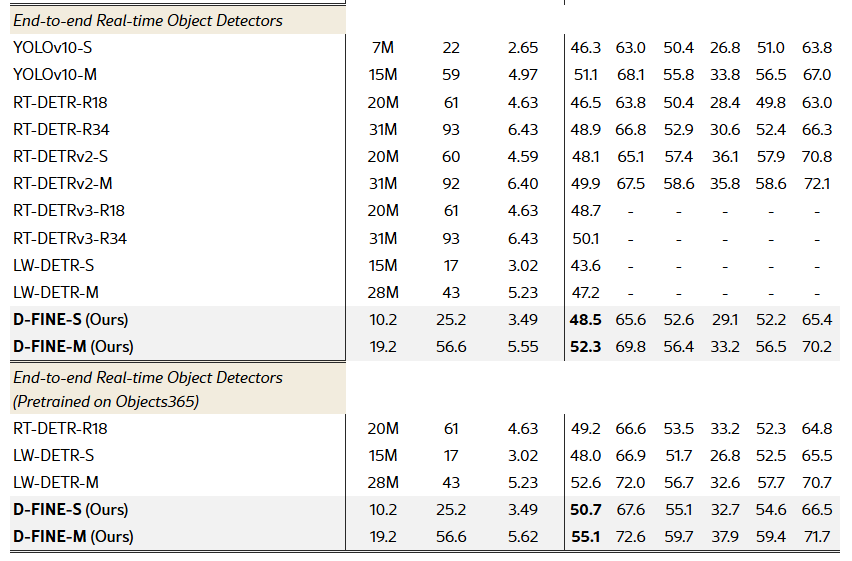Select the '47.2' cell
Screen dimensions: 852x561
point(585,292)
